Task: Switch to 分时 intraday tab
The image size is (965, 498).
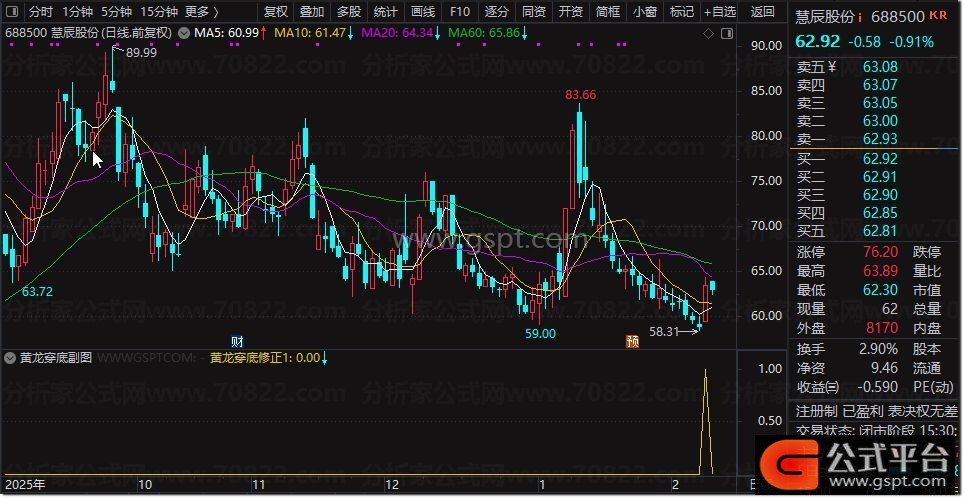Action: coord(40,12)
